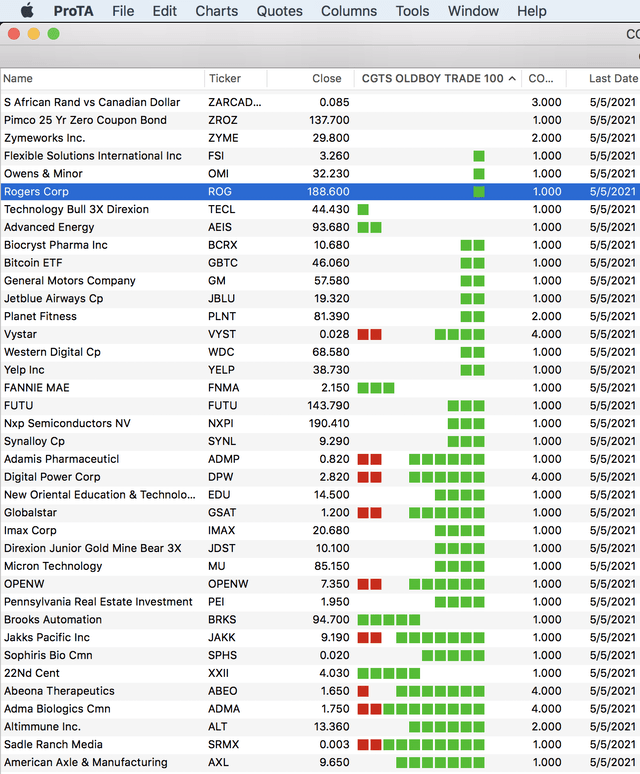
Task: Sort by the CO... column header
Action: tap(544, 78)
